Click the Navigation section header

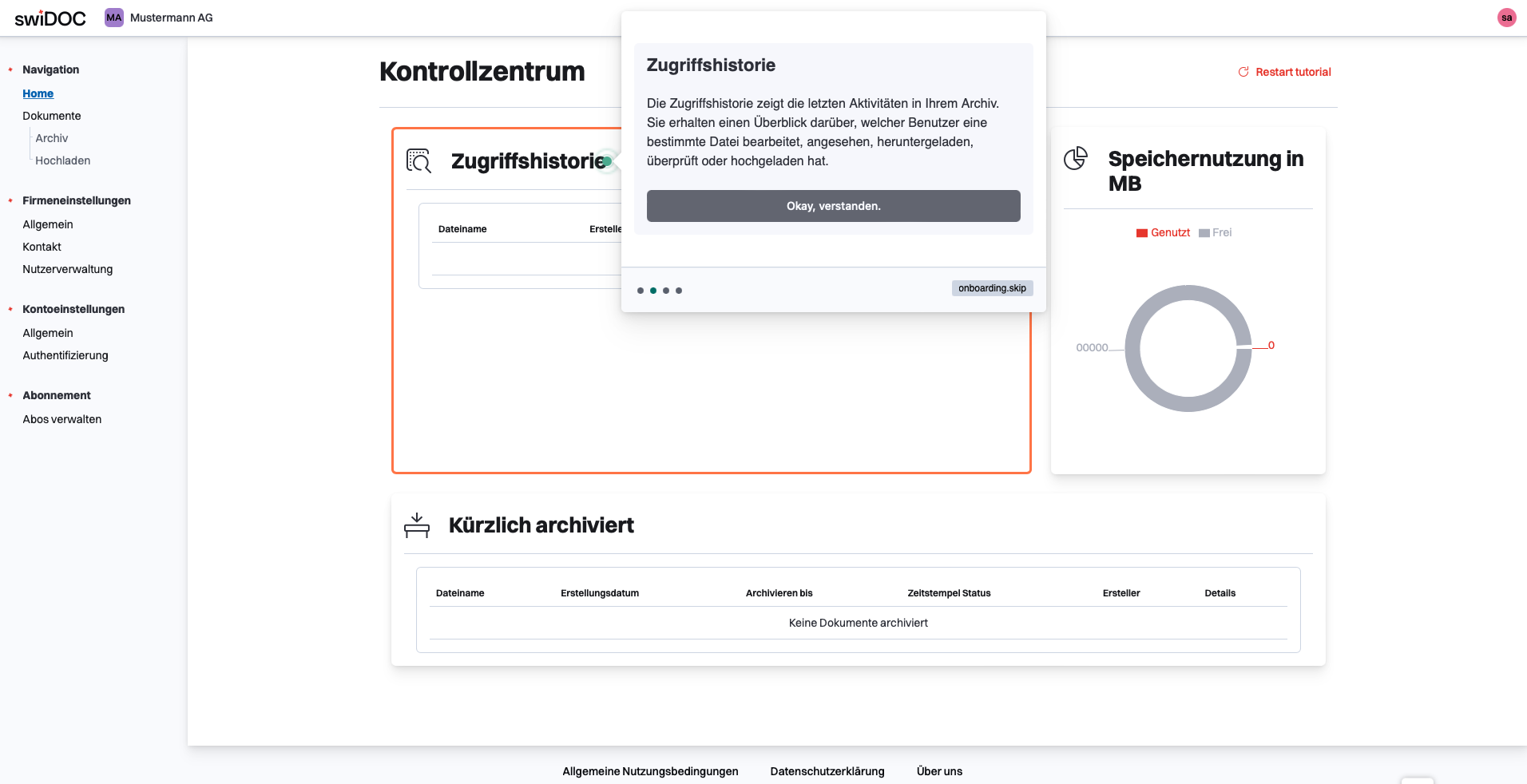pos(51,69)
